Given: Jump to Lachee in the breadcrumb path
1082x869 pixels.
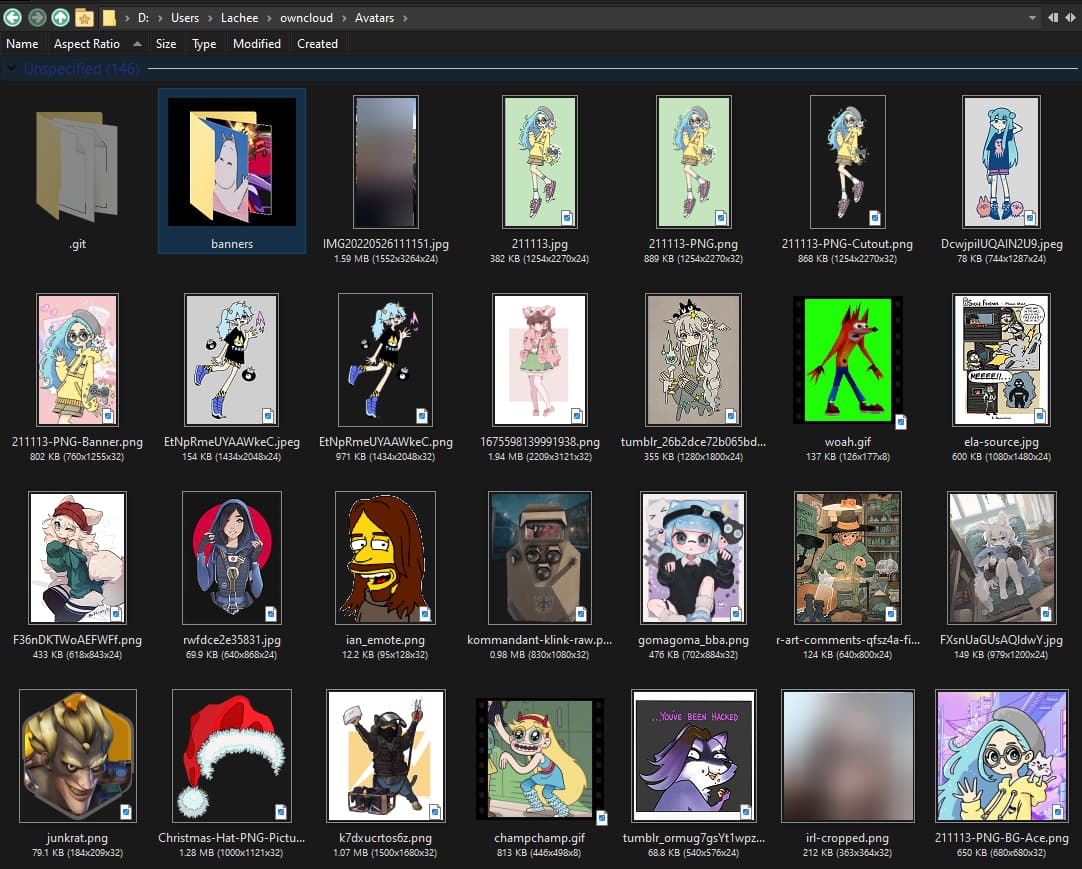Looking at the screenshot, I should [x=239, y=18].
